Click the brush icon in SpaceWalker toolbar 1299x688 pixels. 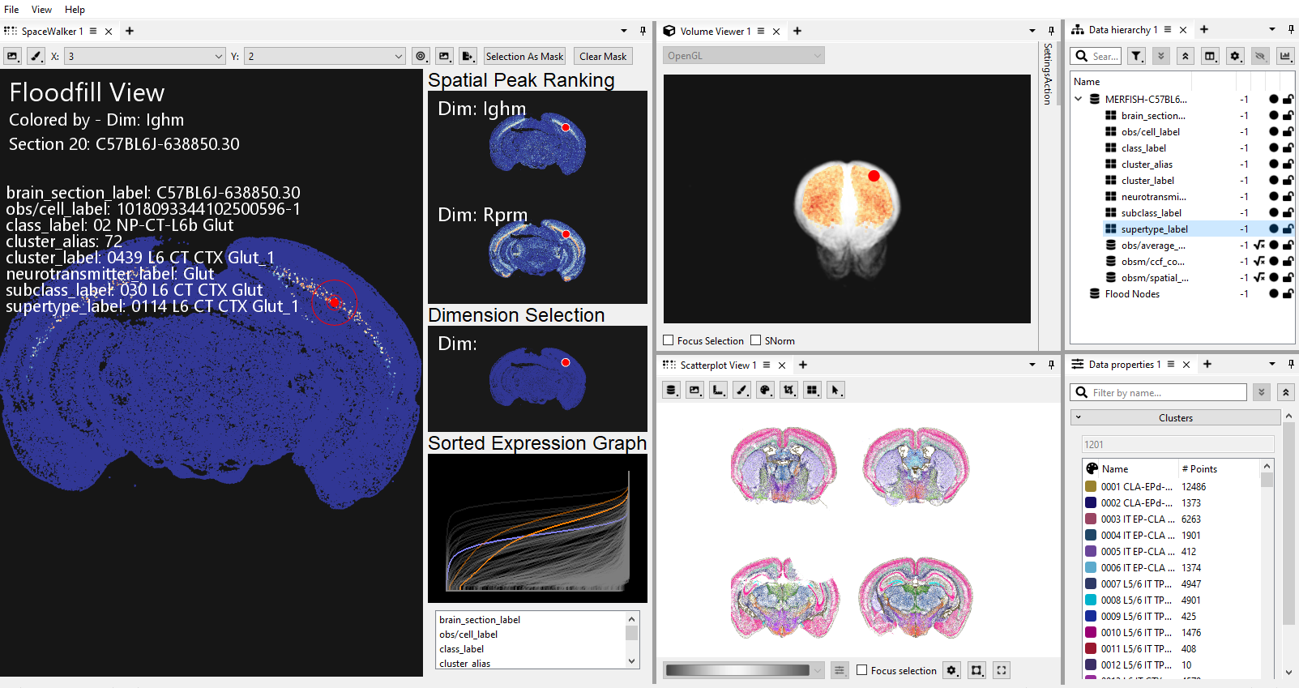[x=36, y=57]
